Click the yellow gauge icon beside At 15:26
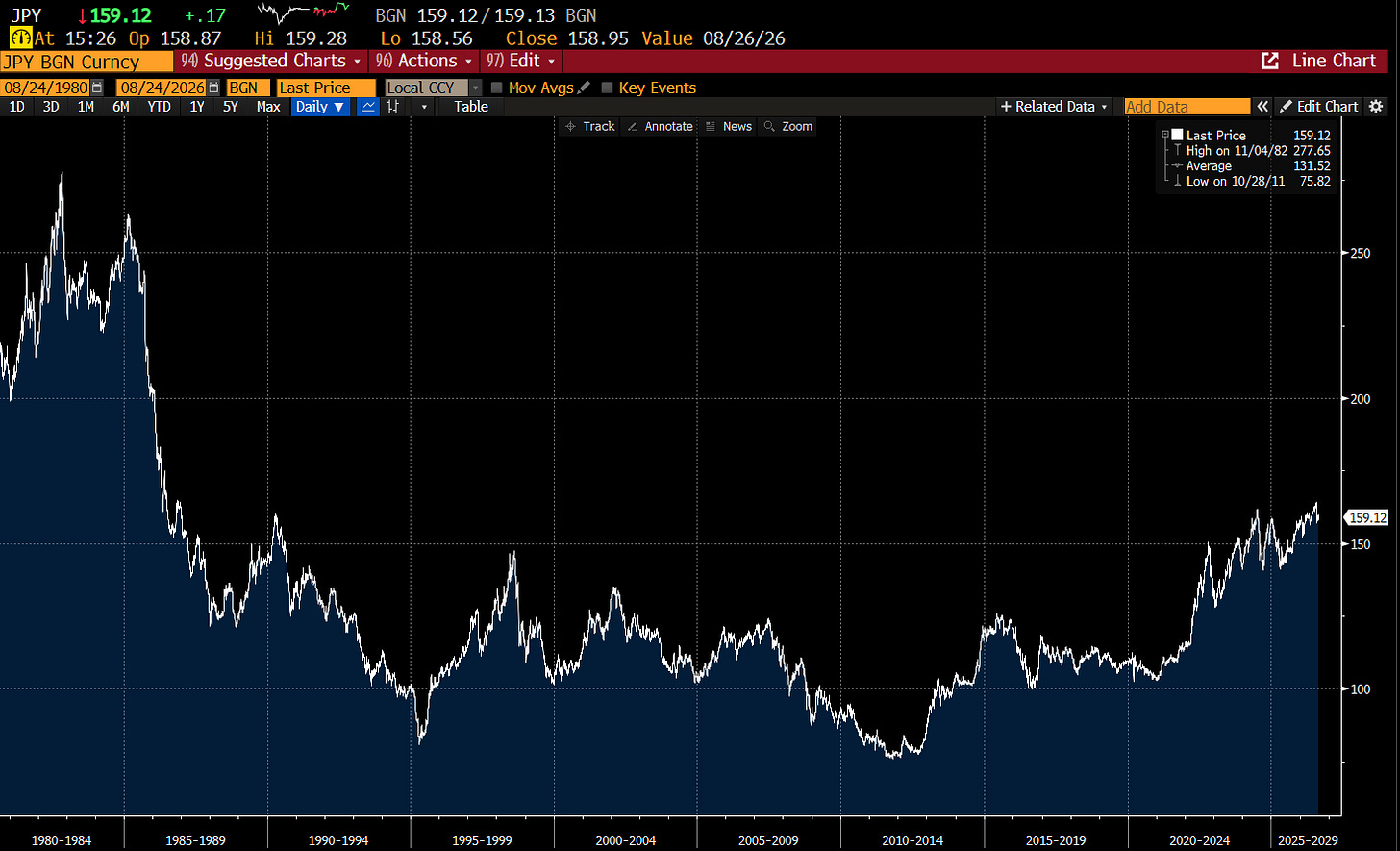The height and width of the screenshot is (851, 1400). [19, 38]
